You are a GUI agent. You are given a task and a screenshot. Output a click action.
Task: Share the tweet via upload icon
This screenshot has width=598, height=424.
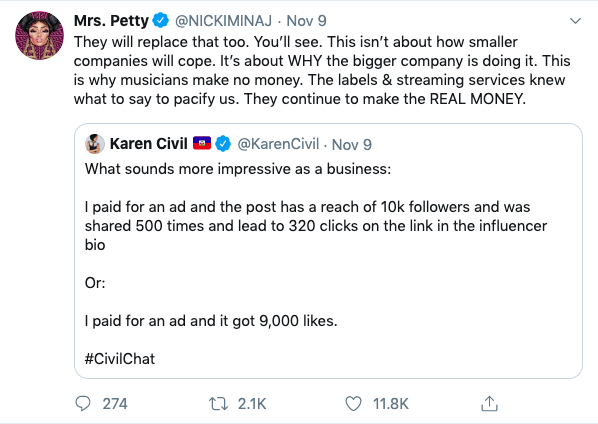click(x=489, y=403)
